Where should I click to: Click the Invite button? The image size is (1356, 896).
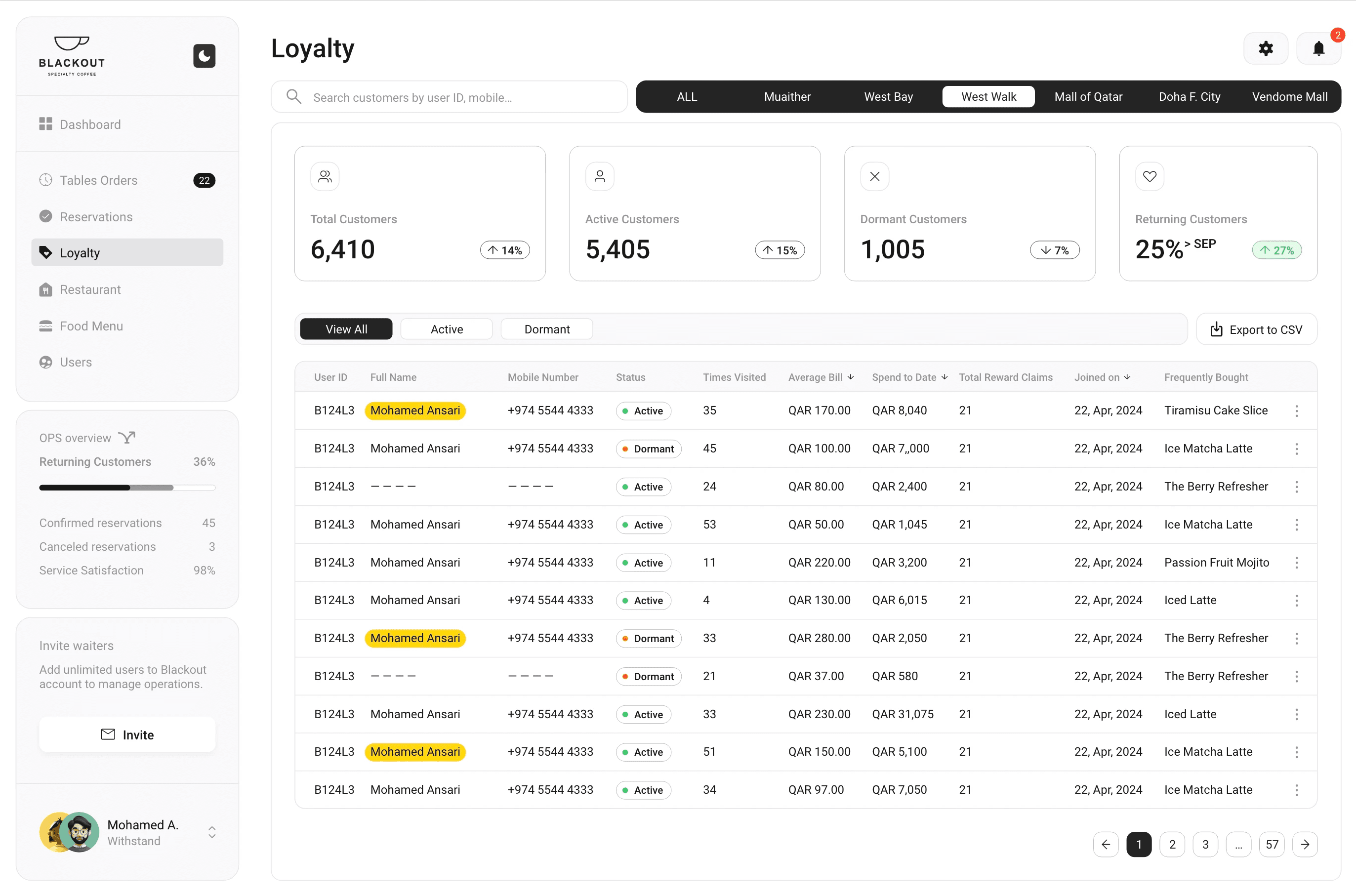point(127,734)
